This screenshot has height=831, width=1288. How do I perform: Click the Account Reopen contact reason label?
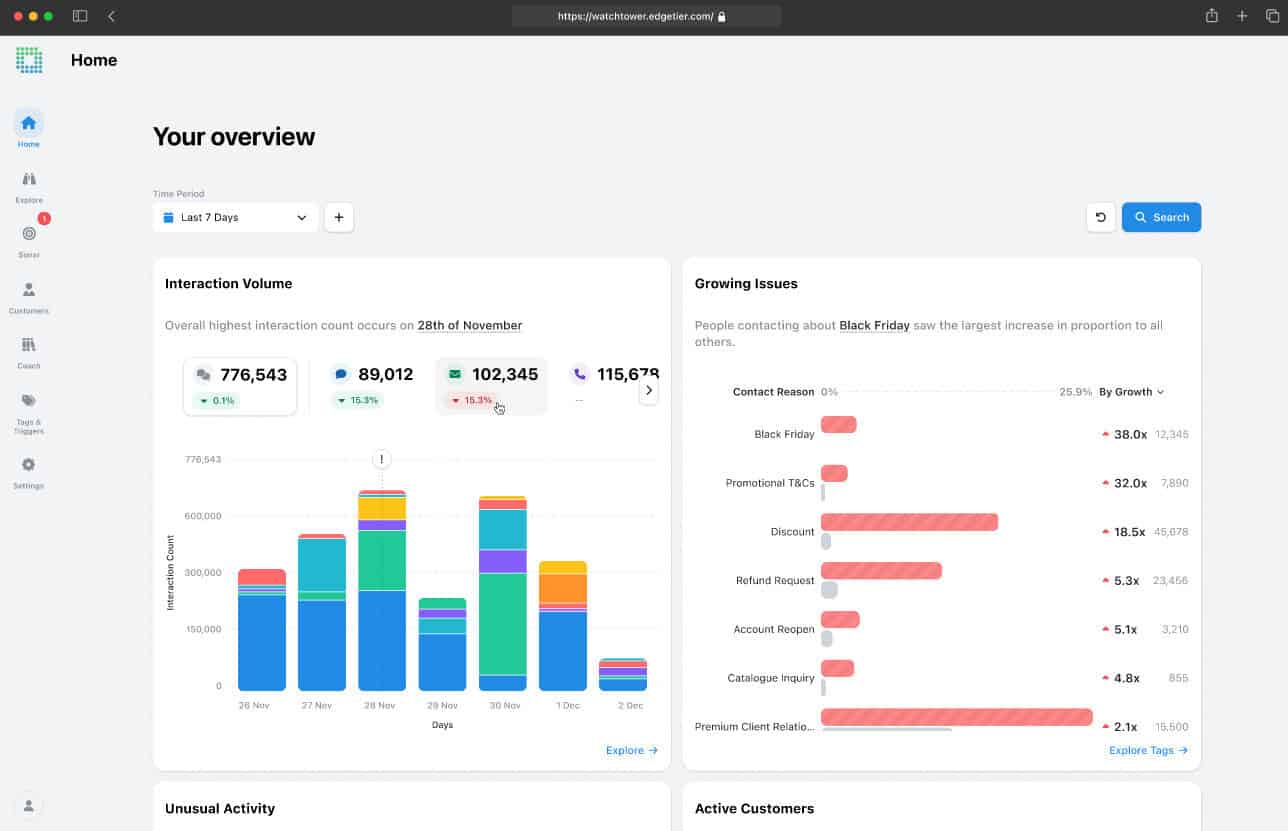[x=774, y=630]
